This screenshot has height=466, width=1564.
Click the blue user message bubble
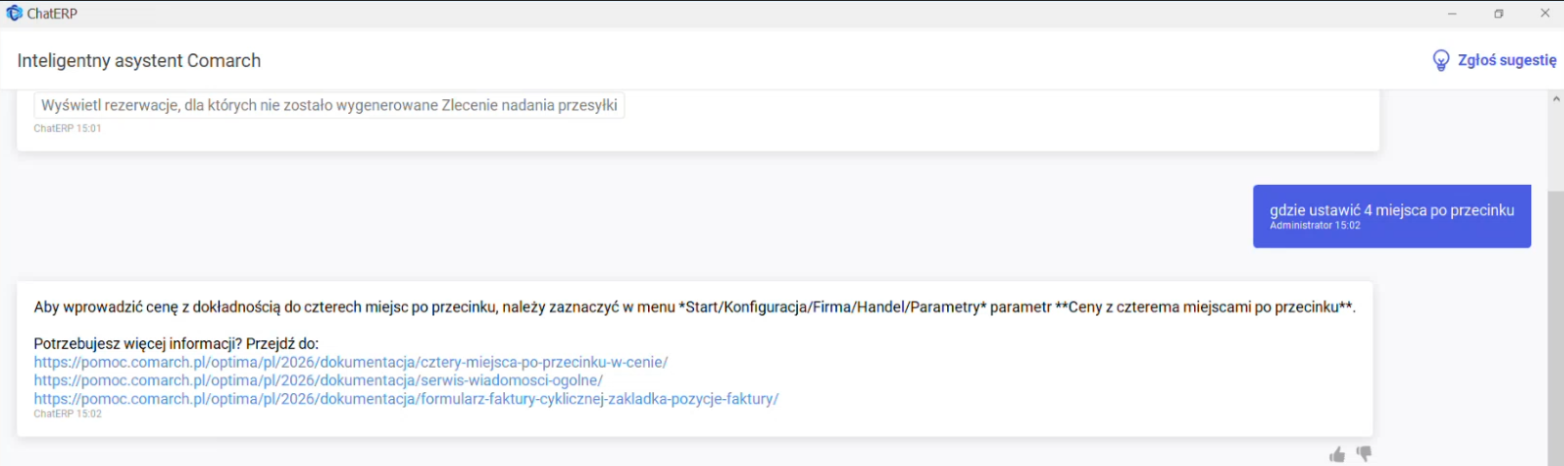pyautogui.click(x=1392, y=216)
